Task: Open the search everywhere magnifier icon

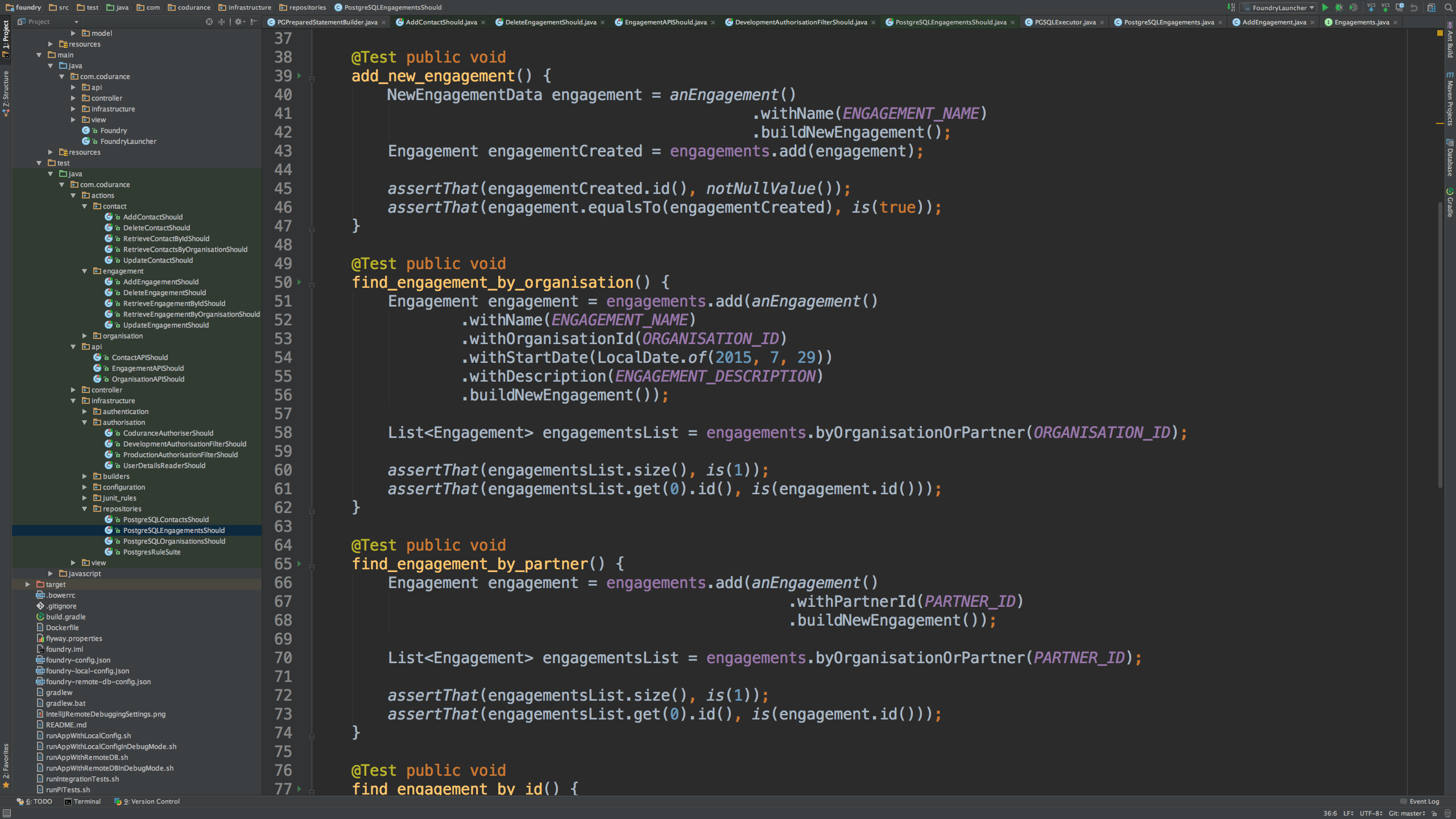Action: pos(1449,7)
